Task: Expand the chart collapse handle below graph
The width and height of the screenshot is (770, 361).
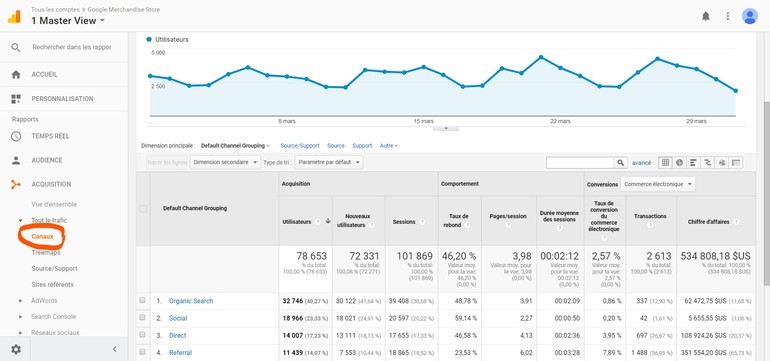Action: pos(446,128)
